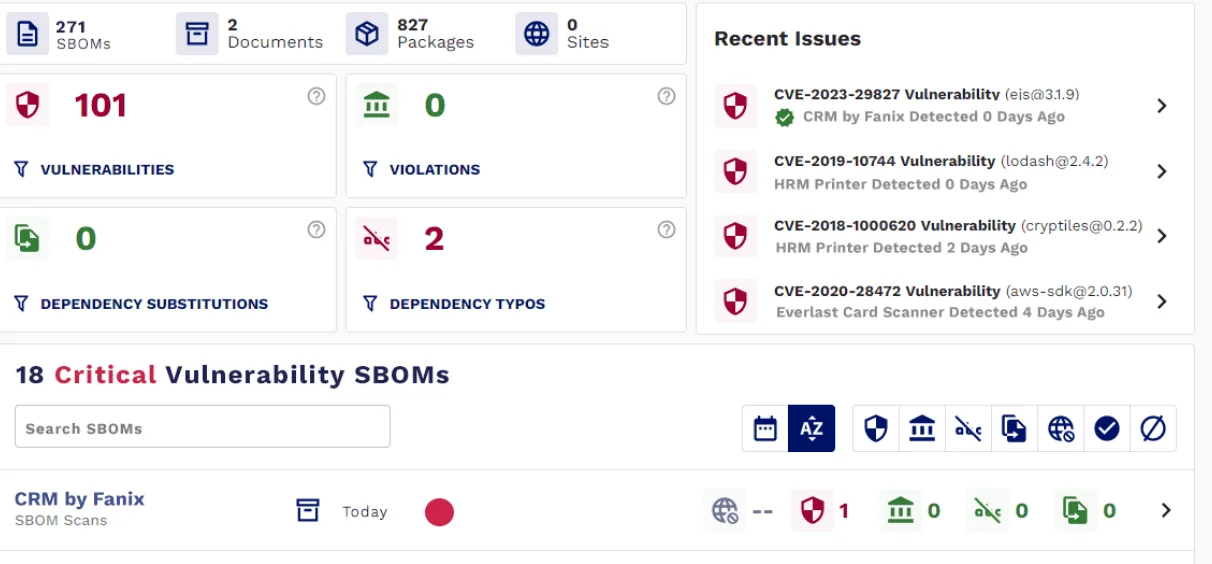This screenshot has width=1212, height=564.
Task: Expand CVE-2019-10744 lodash issue
Action: click(x=1161, y=171)
